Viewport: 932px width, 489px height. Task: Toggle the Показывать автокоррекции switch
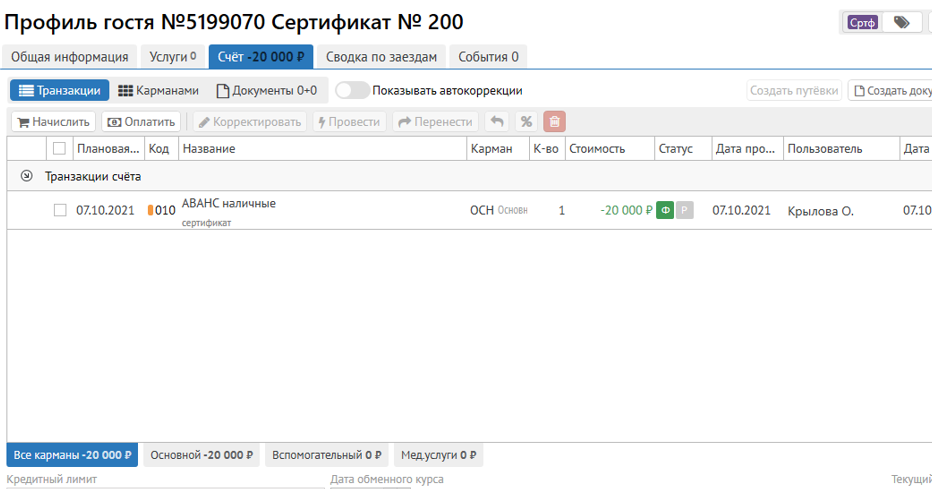352,91
